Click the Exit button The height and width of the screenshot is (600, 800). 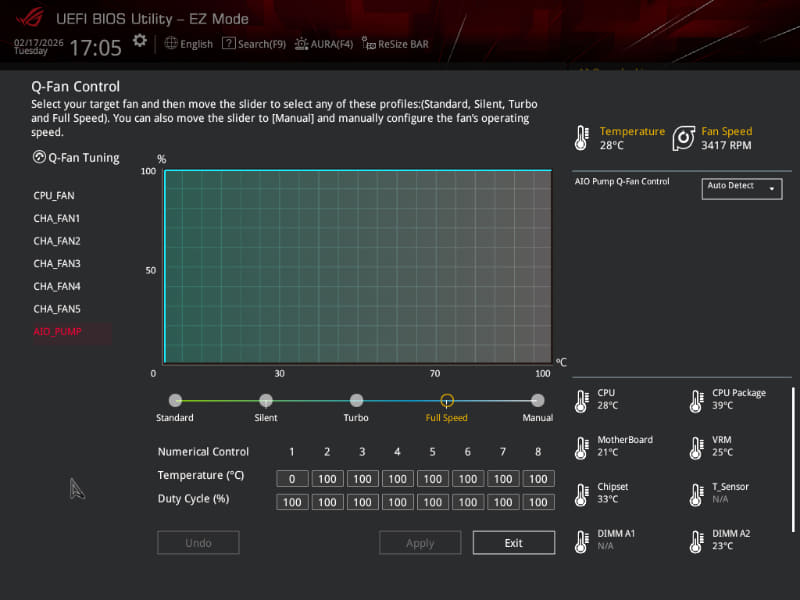pyautogui.click(x=514, y=543)
